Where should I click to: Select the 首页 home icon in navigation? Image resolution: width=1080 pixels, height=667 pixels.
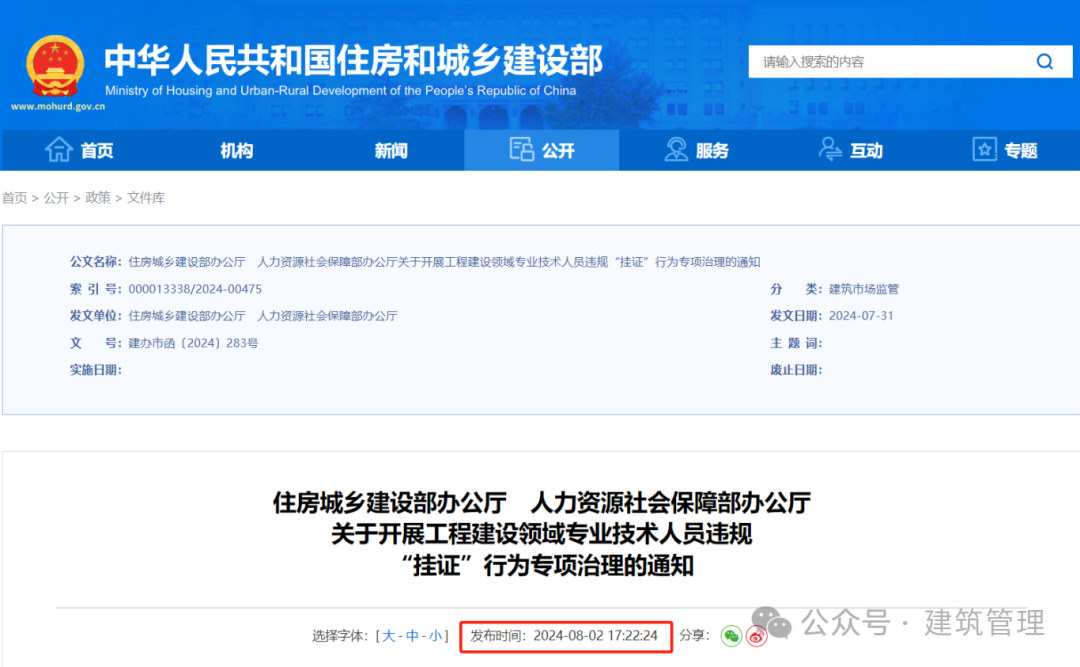click(x=58, y=149)
